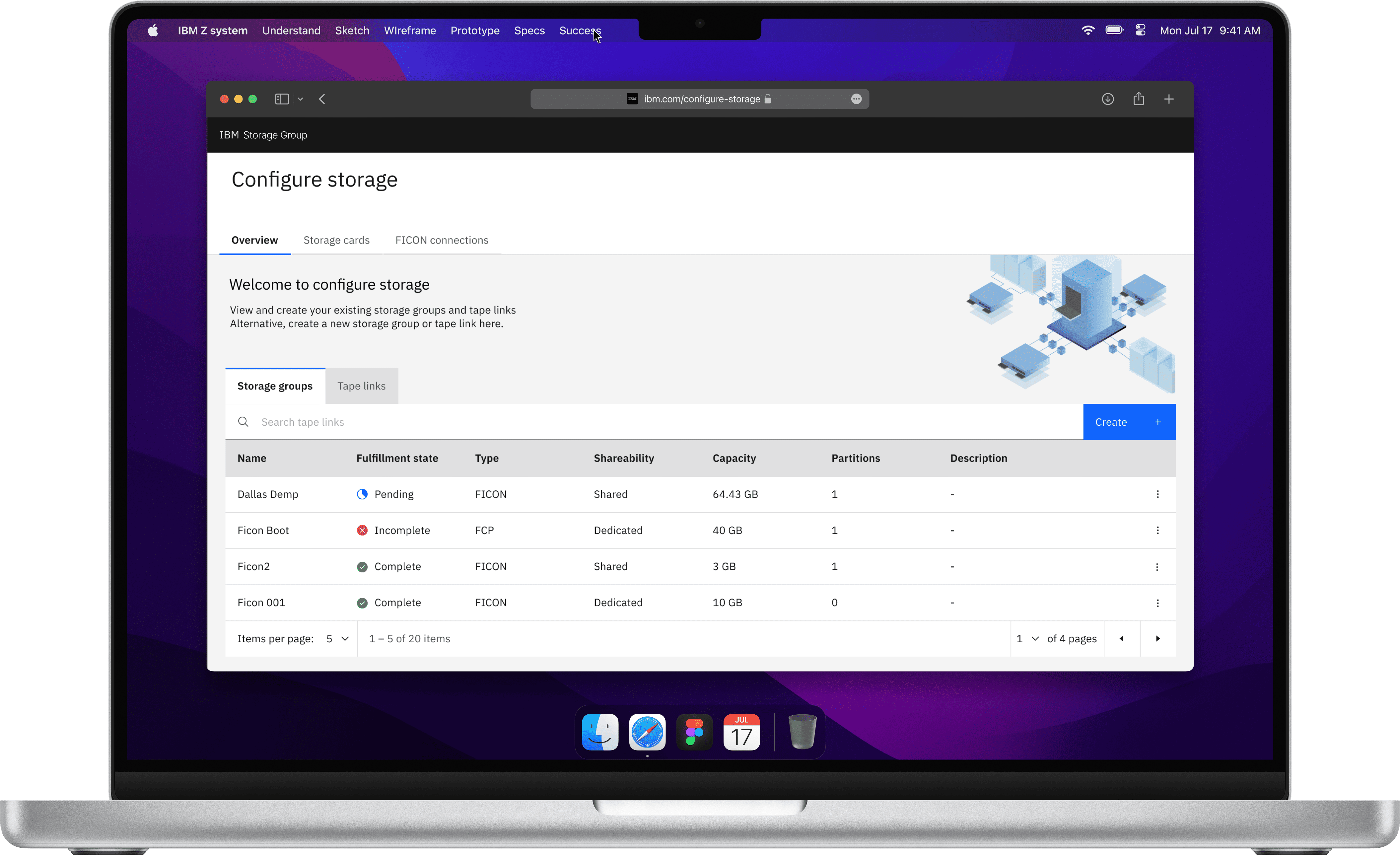Image resolution: width=1400 pixels, height=855 pixels.
Task: Click the Wi-Fi status icon
Action: (x=1087, y=30)
